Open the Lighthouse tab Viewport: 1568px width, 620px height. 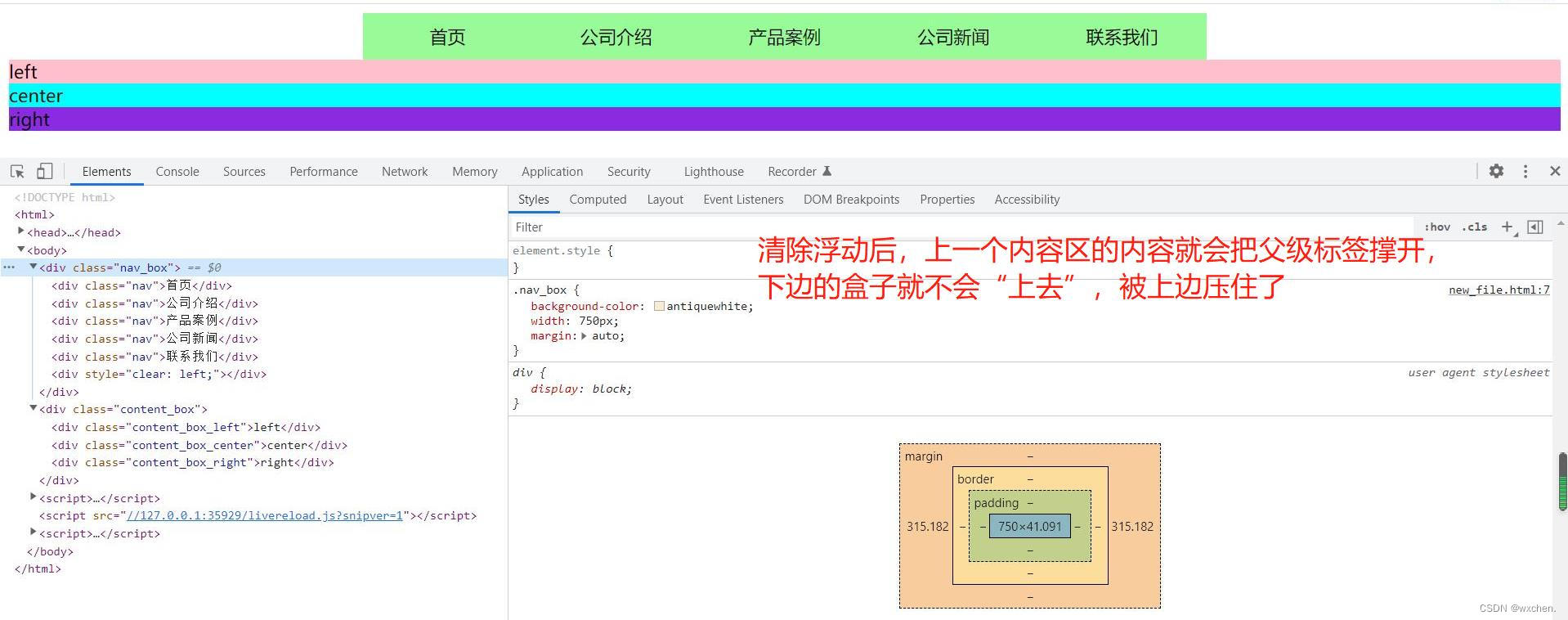[714, 171]
